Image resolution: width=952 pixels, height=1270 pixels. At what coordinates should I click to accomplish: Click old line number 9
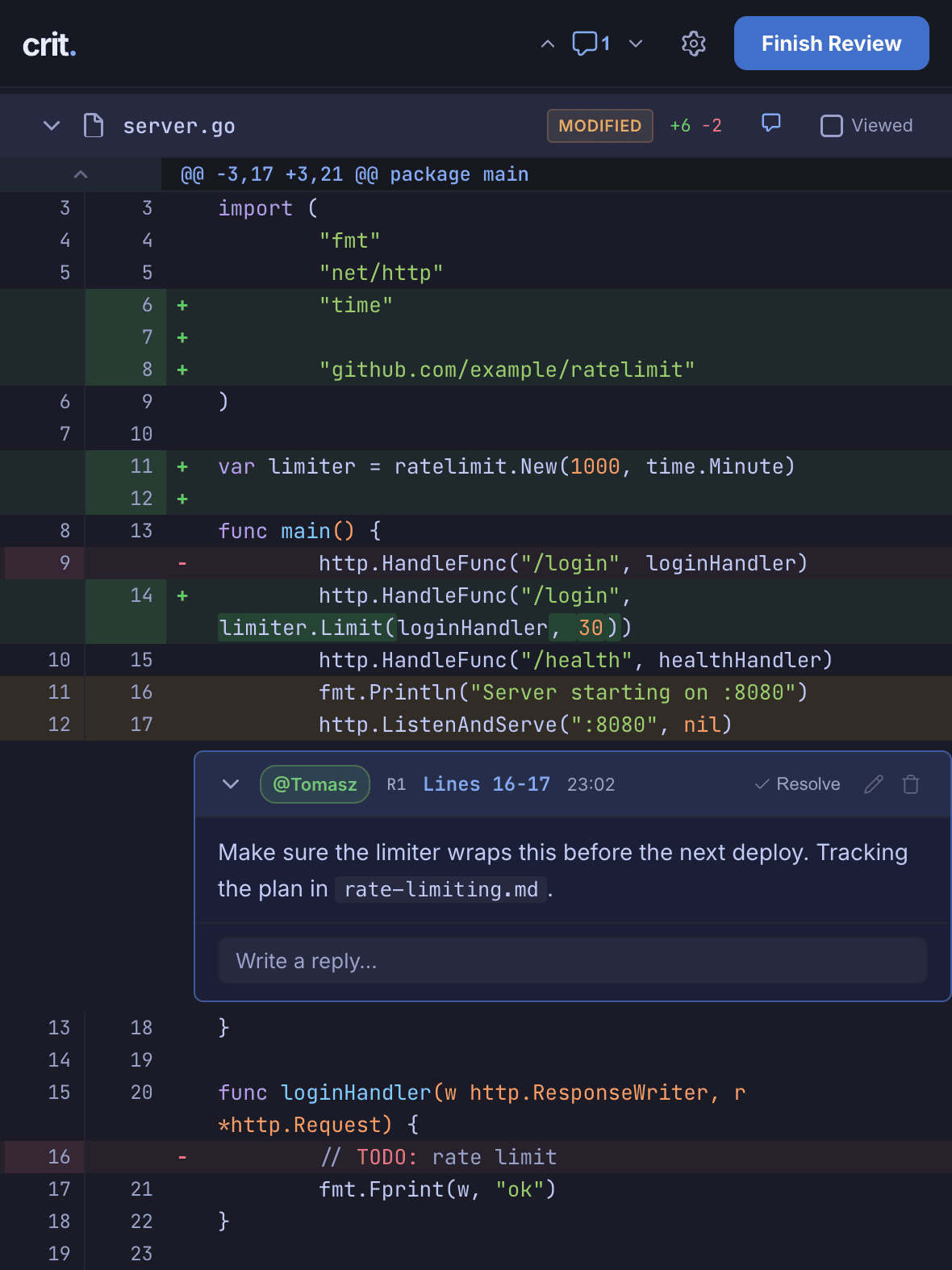click(65, 563)
